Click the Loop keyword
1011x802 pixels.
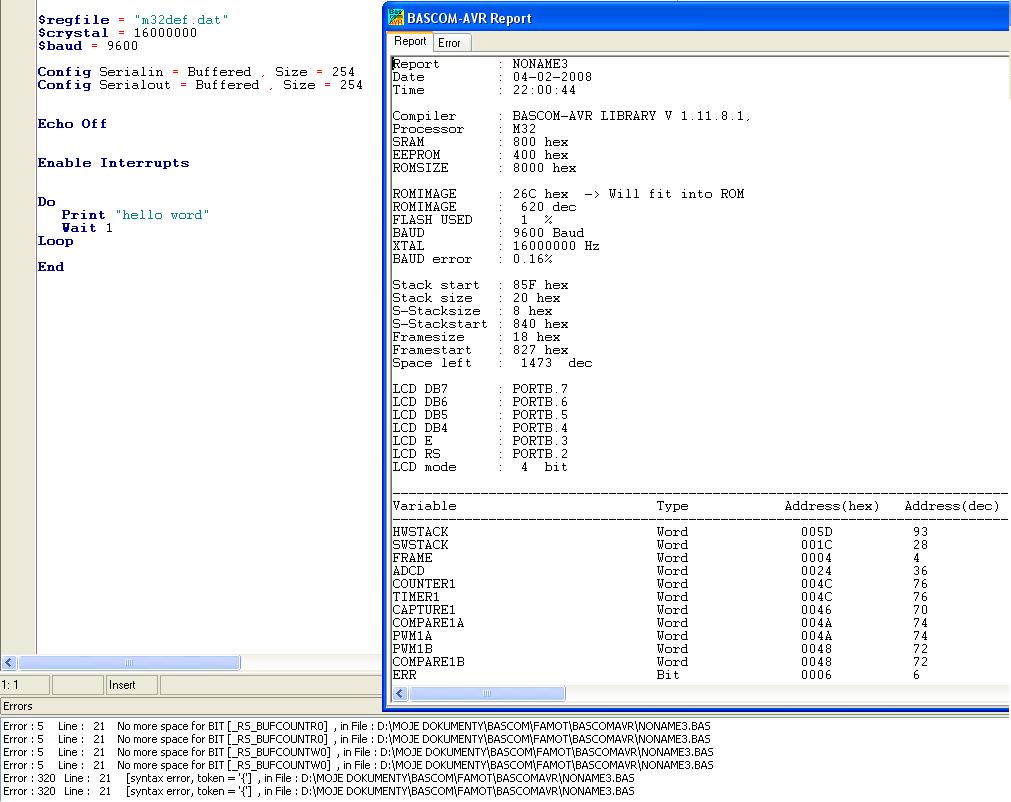pos(55,240)
